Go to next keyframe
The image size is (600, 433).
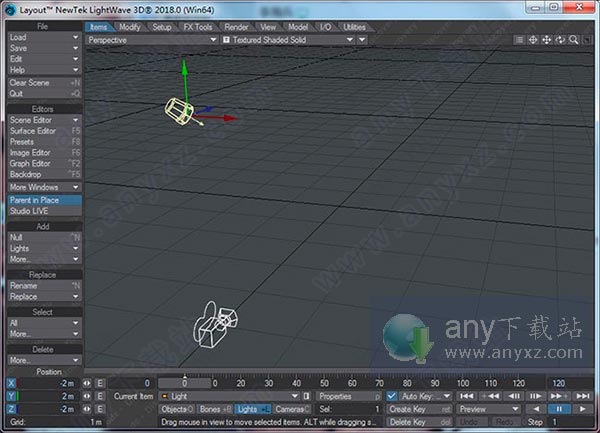click(x=559, y=396)
